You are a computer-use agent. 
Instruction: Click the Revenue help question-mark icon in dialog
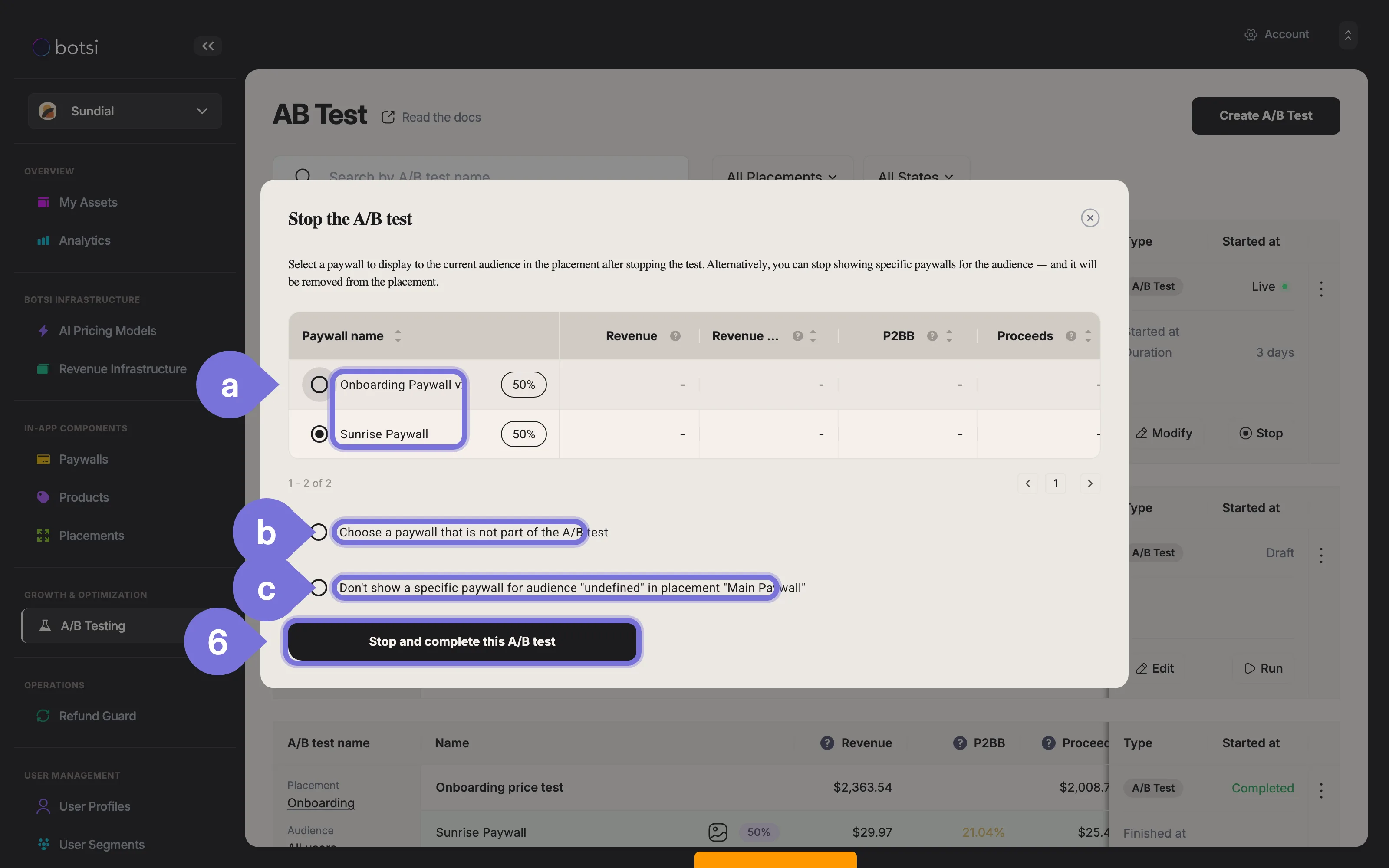point(675,336)
